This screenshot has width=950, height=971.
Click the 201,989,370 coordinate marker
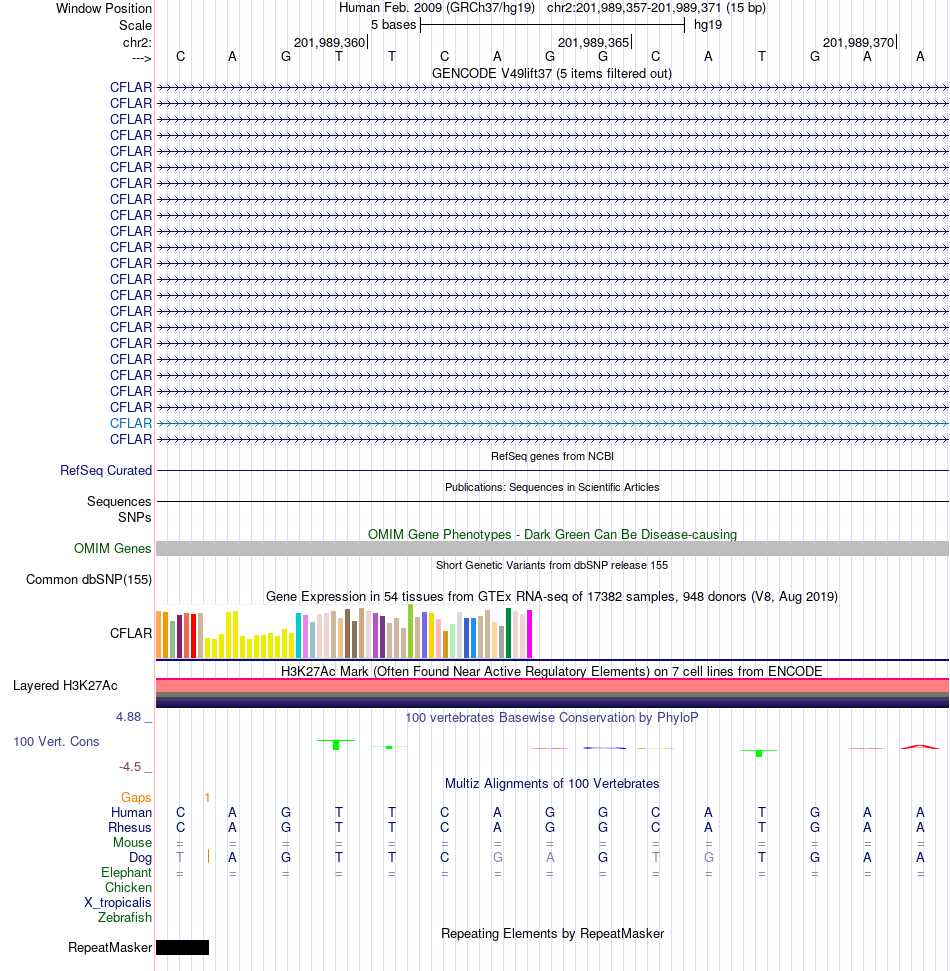[859, 42]
